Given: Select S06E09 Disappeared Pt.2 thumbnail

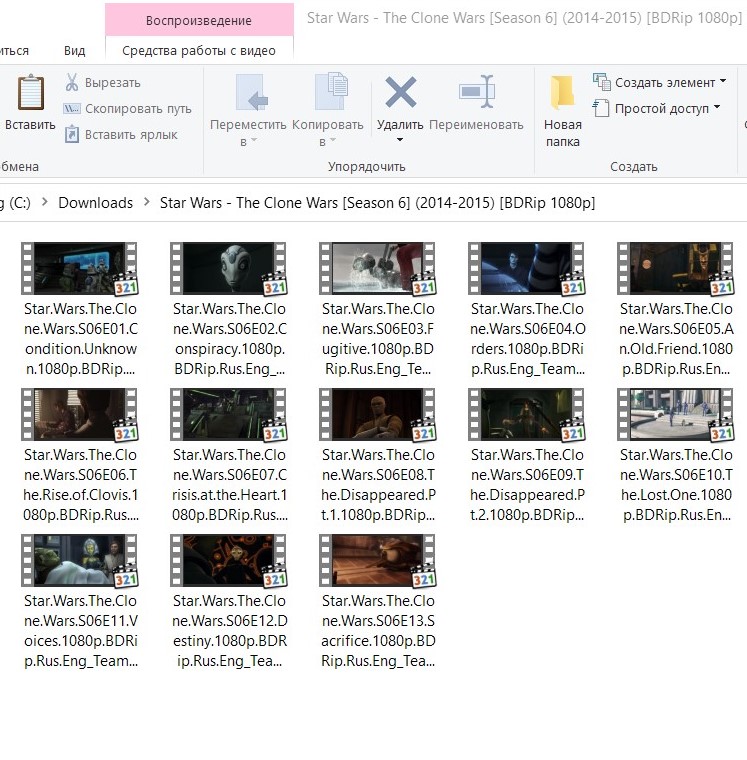Looking at the screenshot, I should click(527, 414).
